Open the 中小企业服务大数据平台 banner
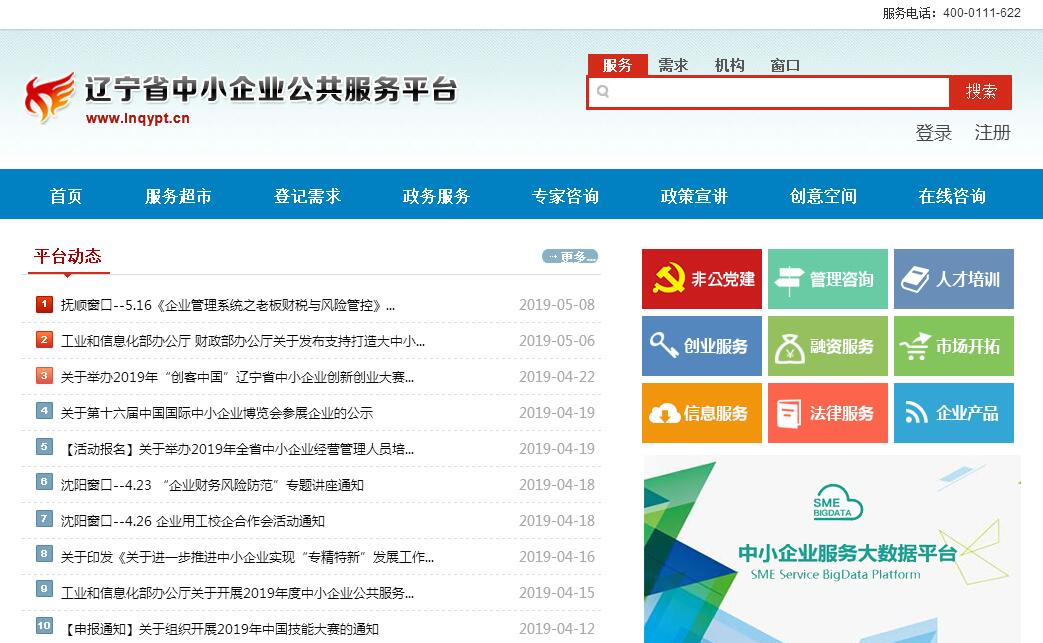This screenshot has width=1043, height=643. tap(832, 549)
